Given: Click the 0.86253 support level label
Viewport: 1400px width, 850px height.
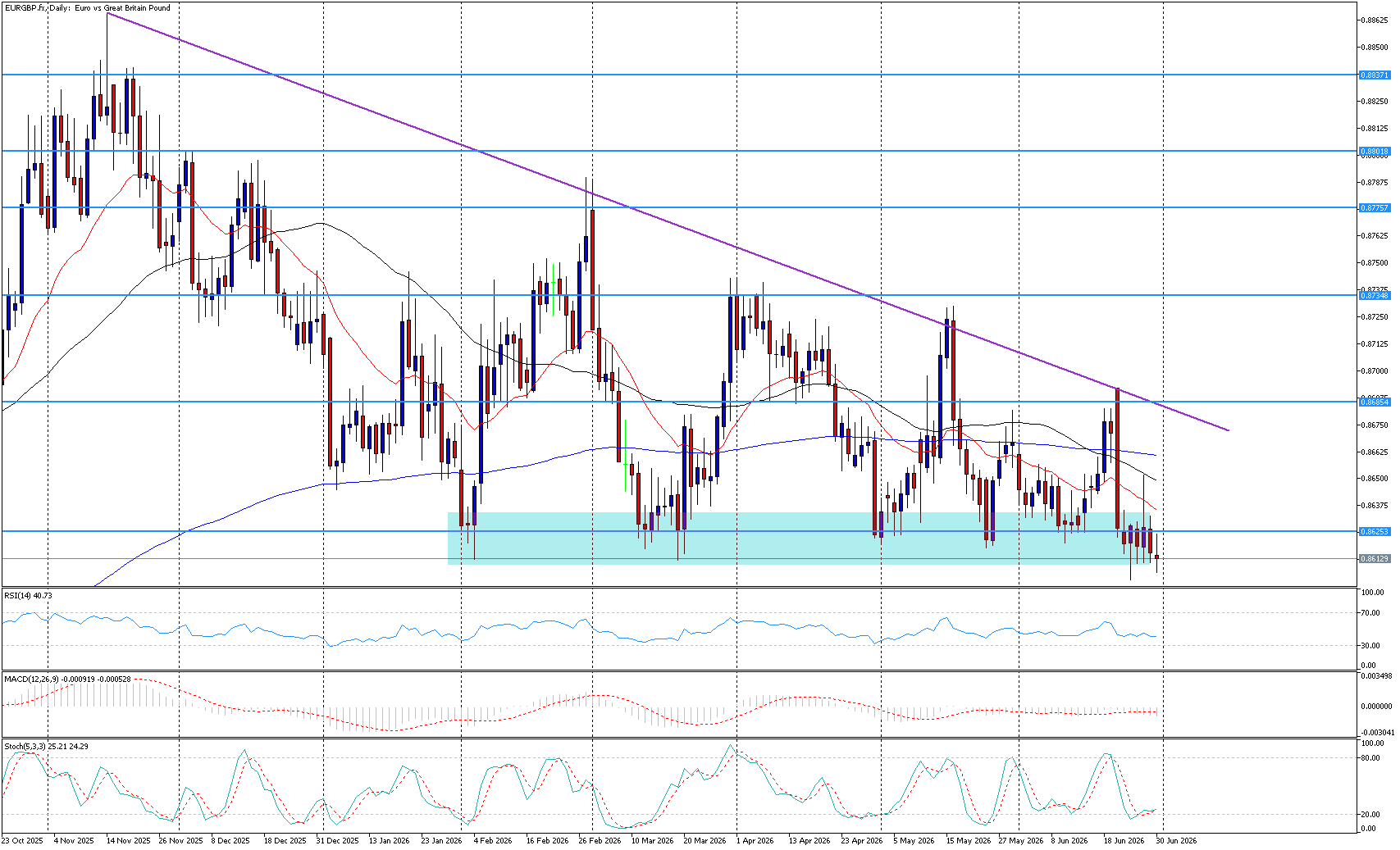Looking at the screenshot, I should click(x=1375, y=531).
